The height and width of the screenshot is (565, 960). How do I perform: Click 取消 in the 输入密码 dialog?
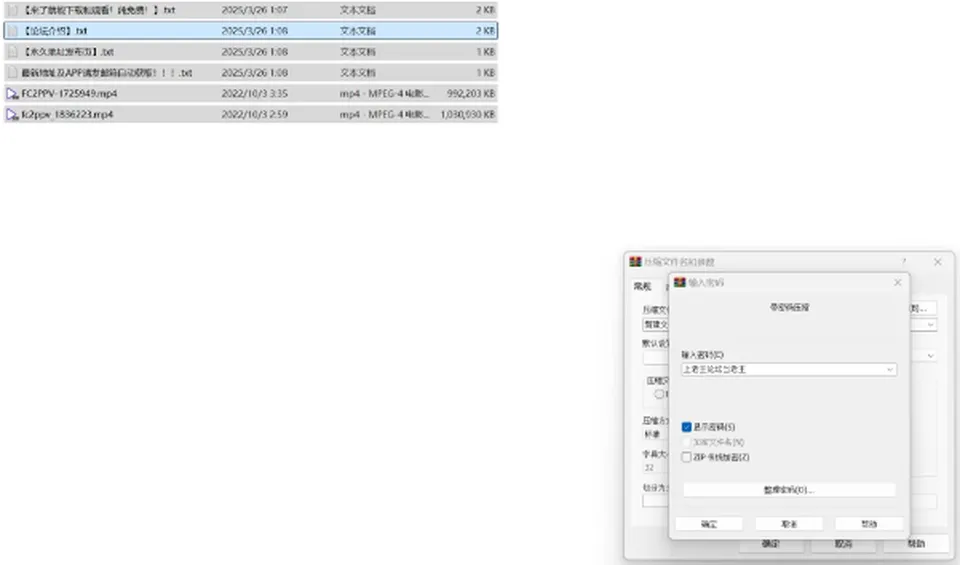pos(789,524)
